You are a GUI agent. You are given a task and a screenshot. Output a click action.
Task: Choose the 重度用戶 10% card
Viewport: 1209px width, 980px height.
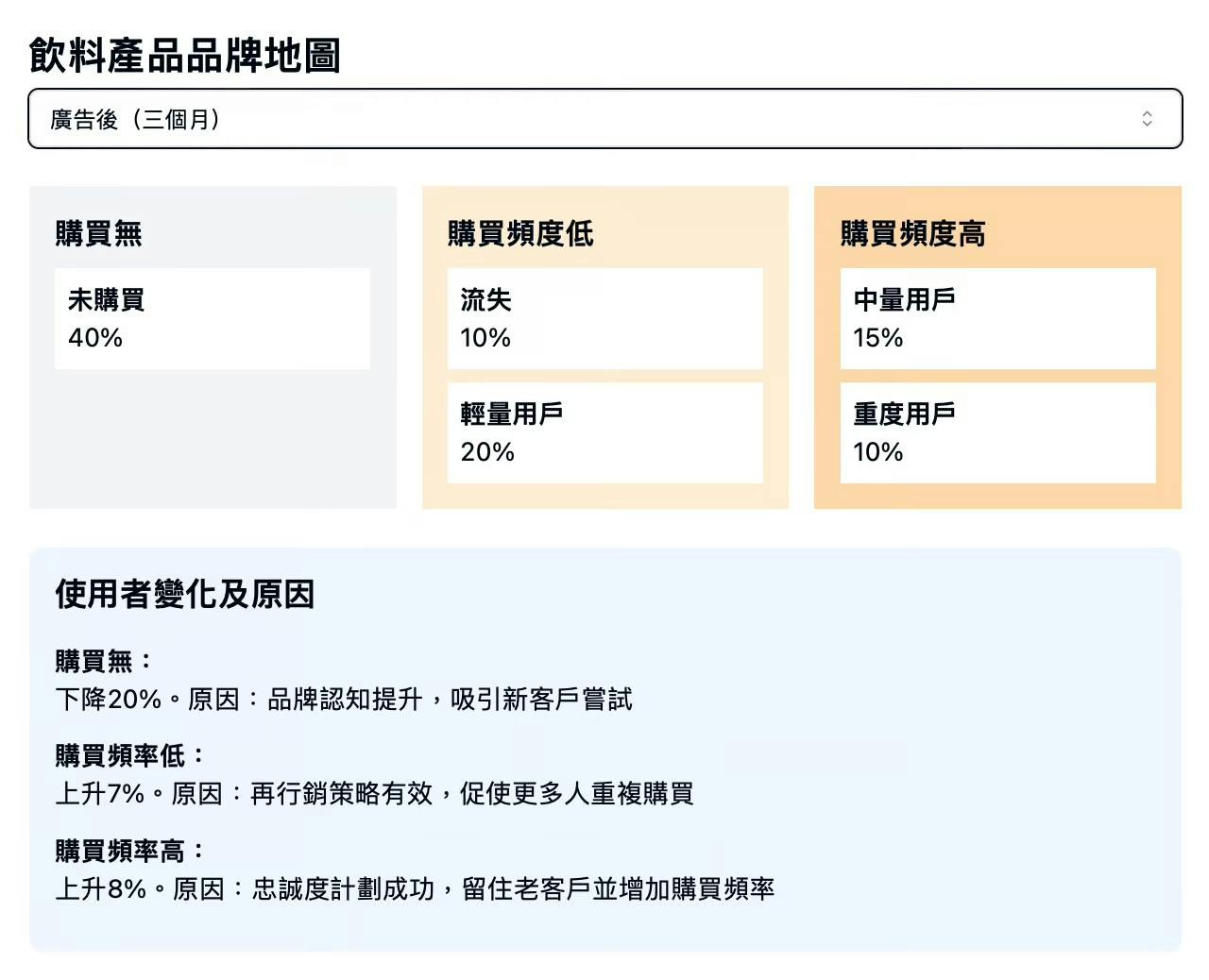(x=997, y=432)
